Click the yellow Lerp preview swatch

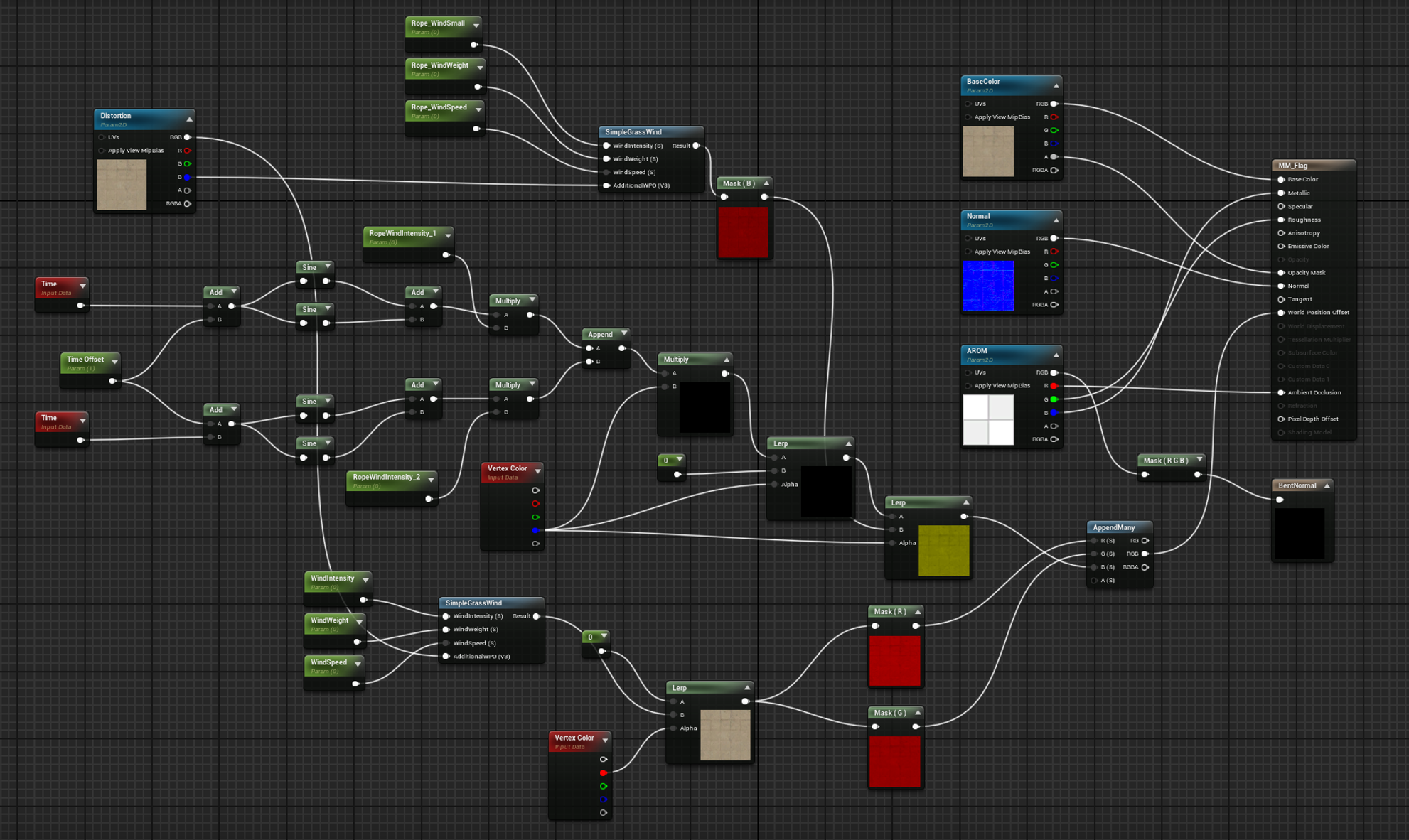pos(943,550)
